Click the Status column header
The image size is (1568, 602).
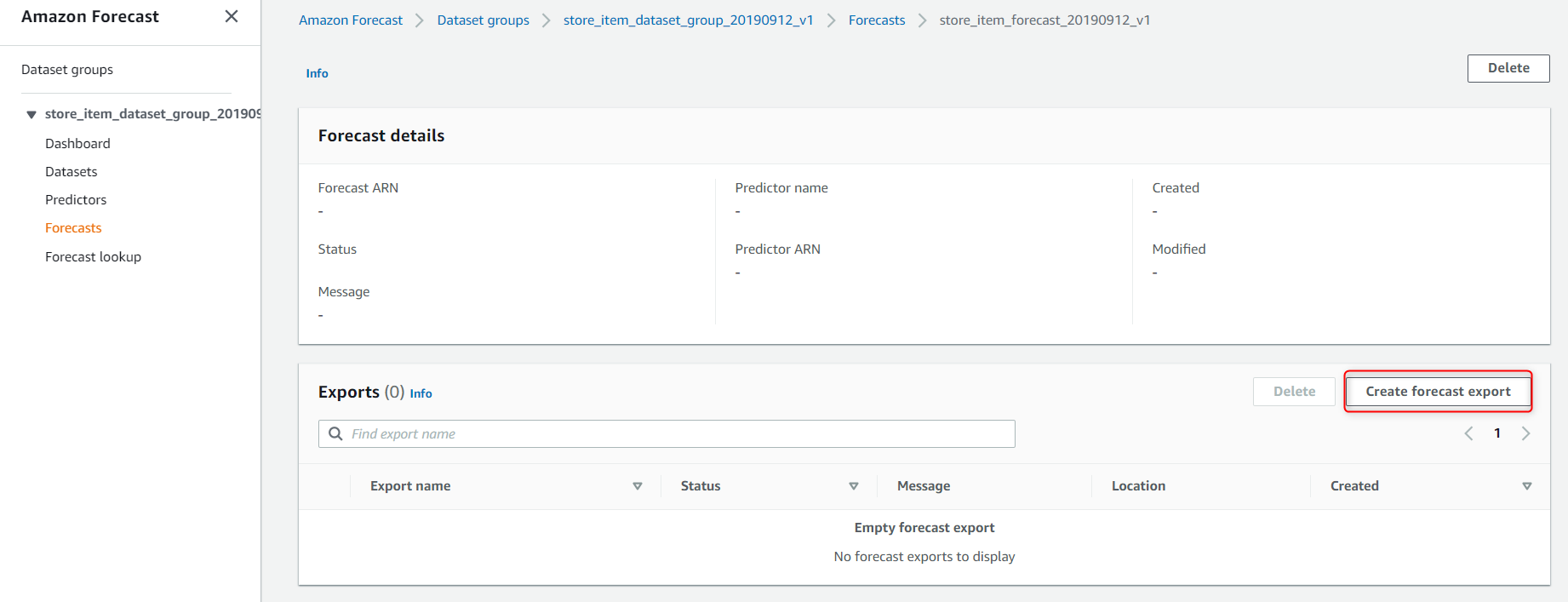pyautogui.click(x=701, y=485)
